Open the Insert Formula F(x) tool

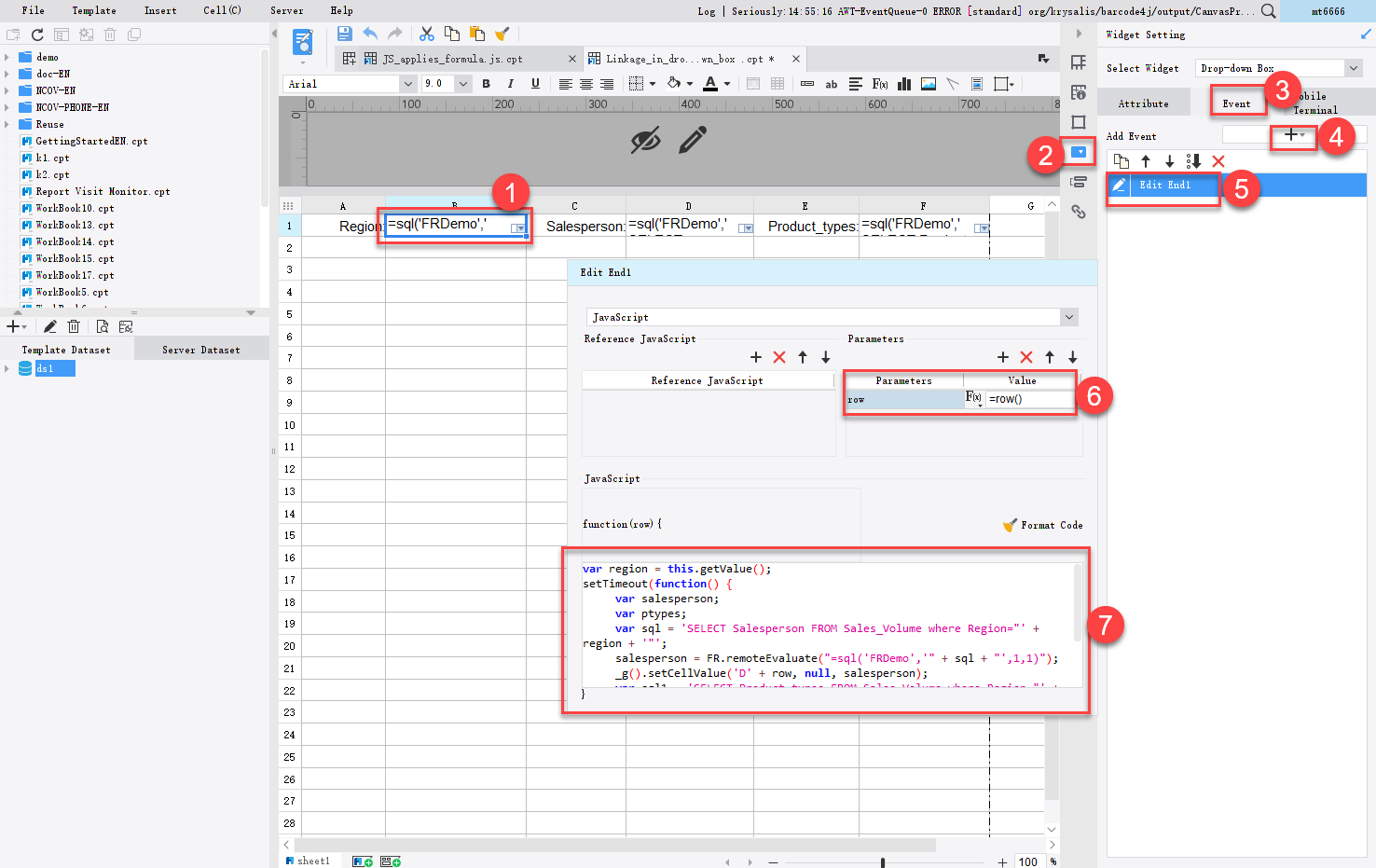tap(879, 84)
